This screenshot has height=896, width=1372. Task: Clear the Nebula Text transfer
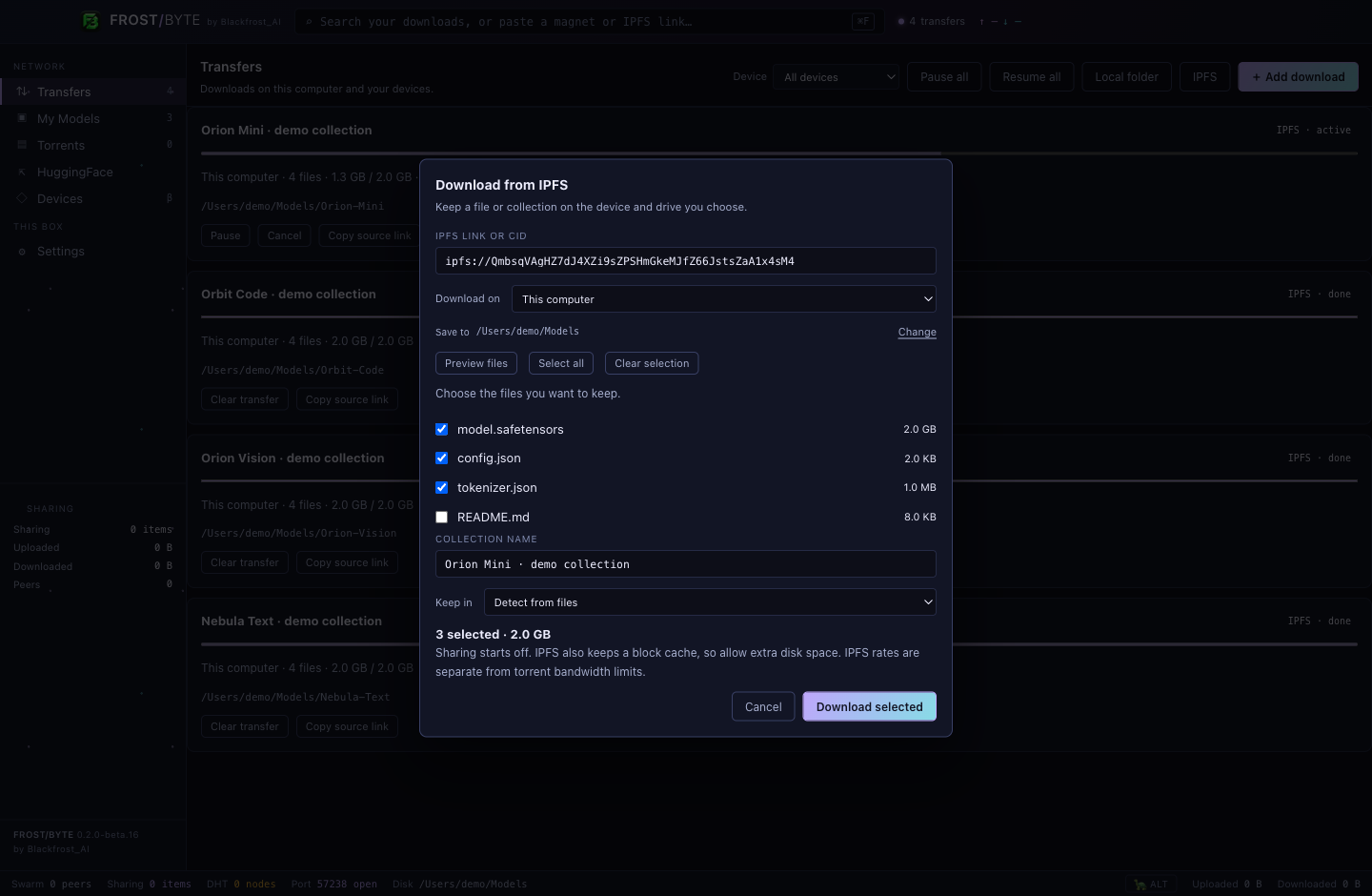coord(245,726)
